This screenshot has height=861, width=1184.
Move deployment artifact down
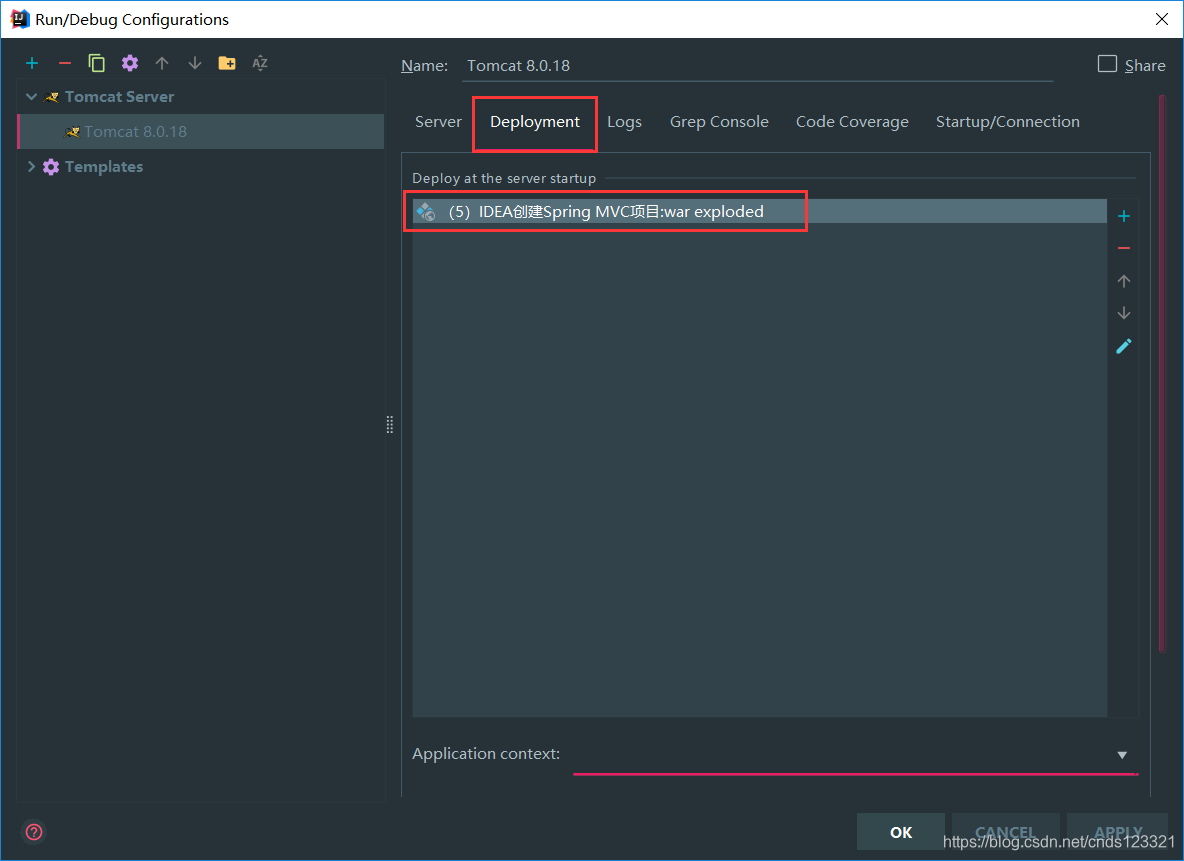pyautogui.click(x=1124, y=313)
